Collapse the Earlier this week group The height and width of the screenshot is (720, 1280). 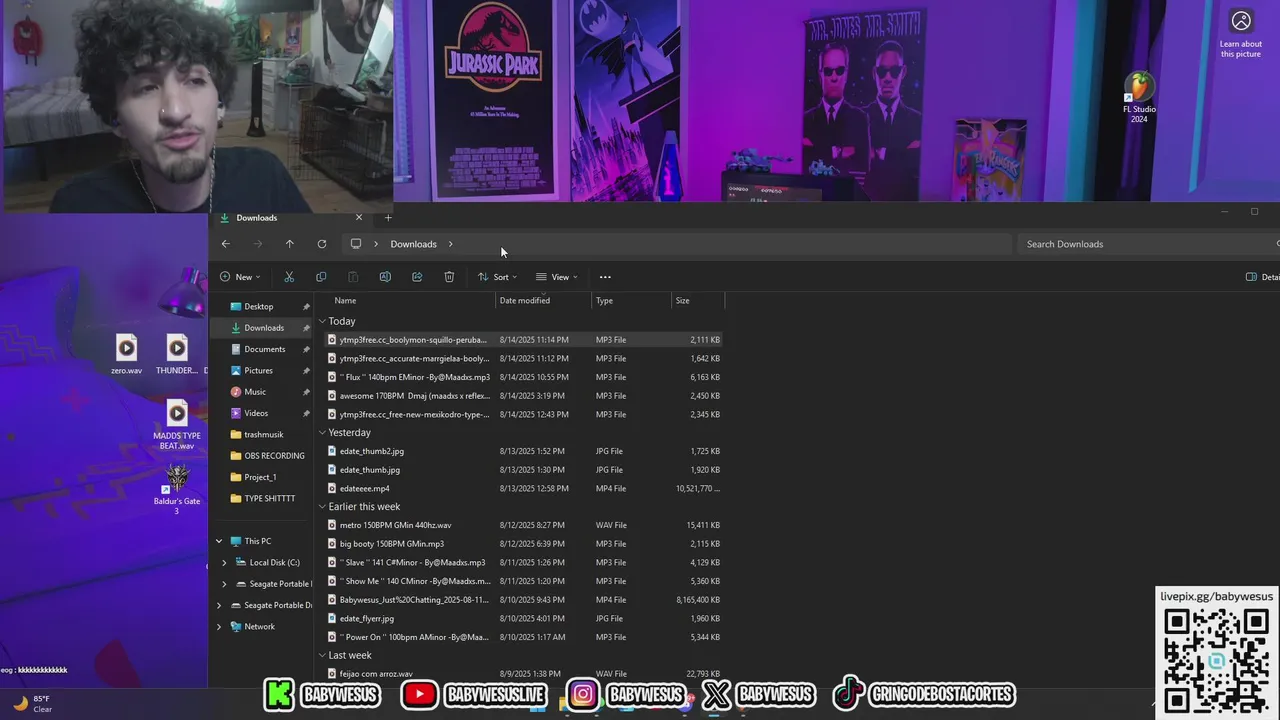pos(322,506)
